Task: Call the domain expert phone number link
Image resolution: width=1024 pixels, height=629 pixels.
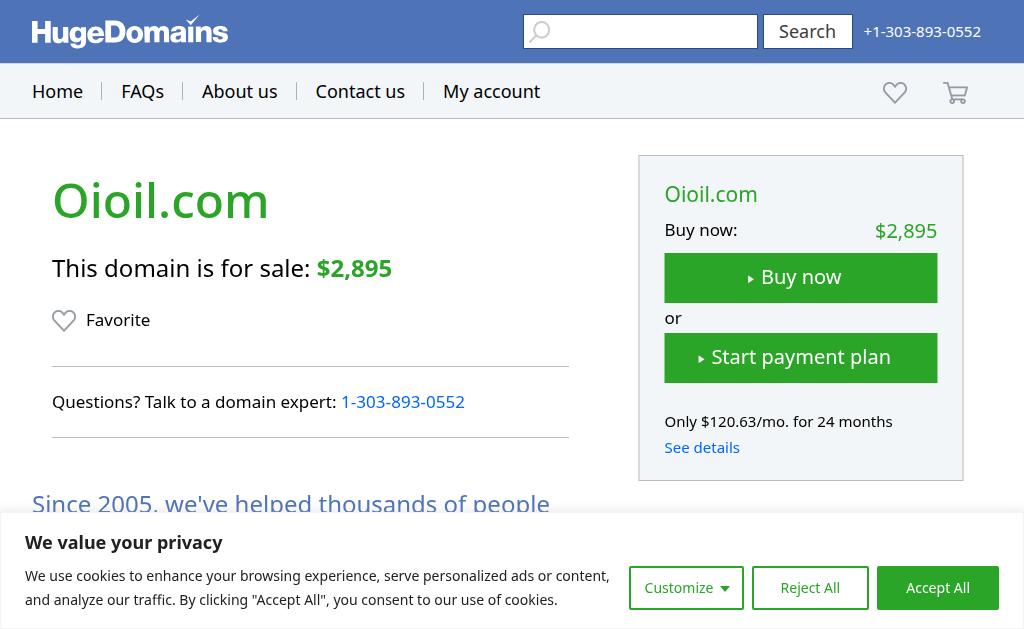Action: [x=402, y=402]
